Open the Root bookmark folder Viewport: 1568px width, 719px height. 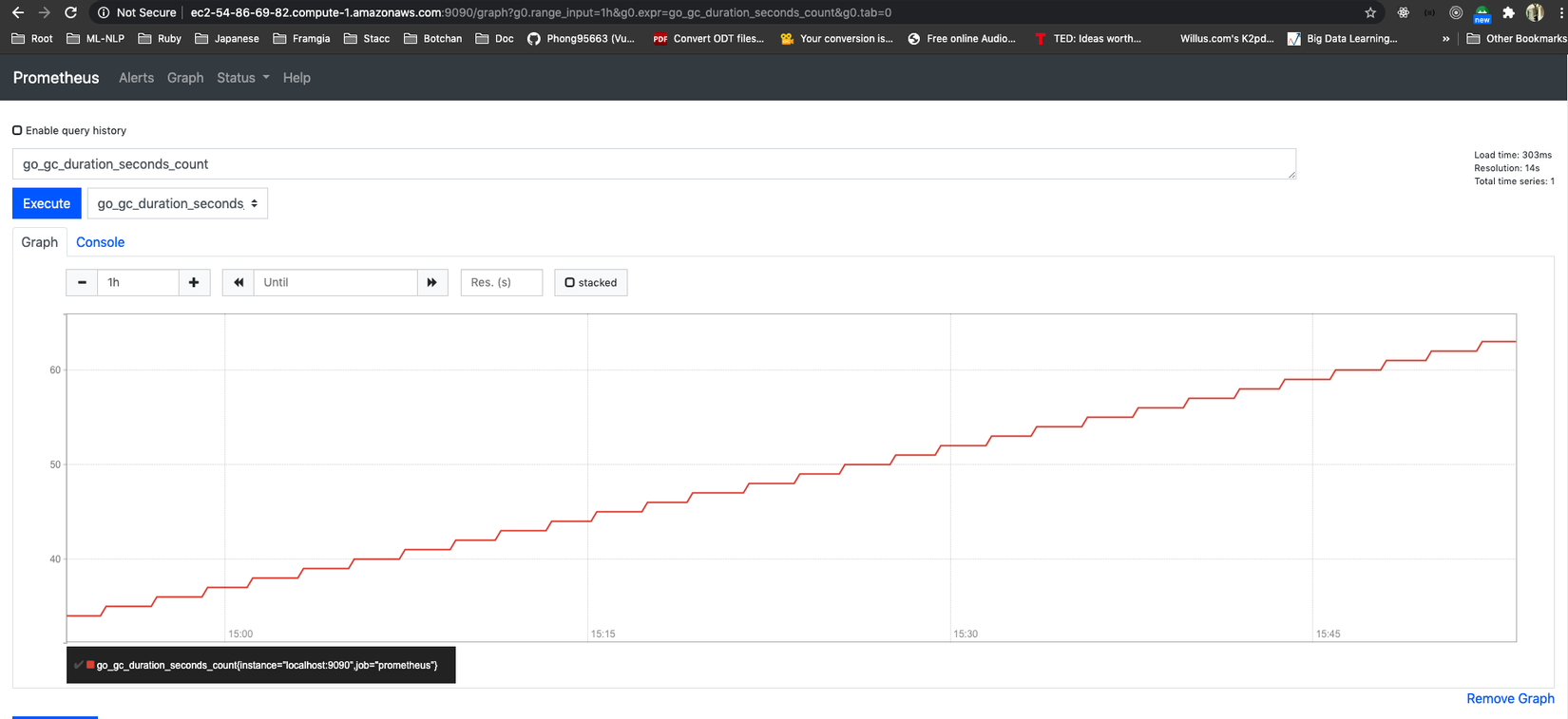[32, 39]
